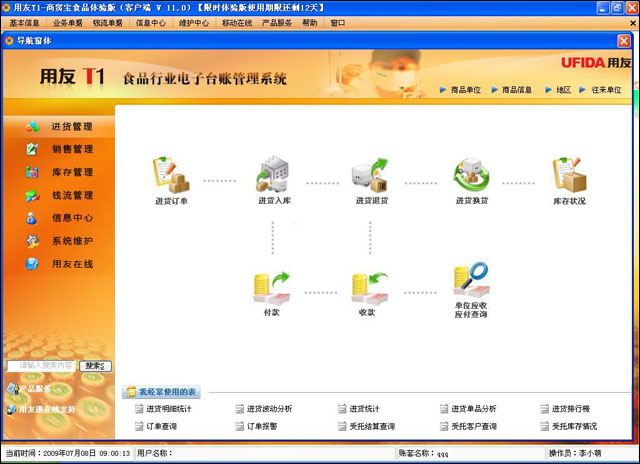Viewport: 640px width, 464px height.
Task: Click the 当前时间 status bar entry
Action: coord(67,453)
